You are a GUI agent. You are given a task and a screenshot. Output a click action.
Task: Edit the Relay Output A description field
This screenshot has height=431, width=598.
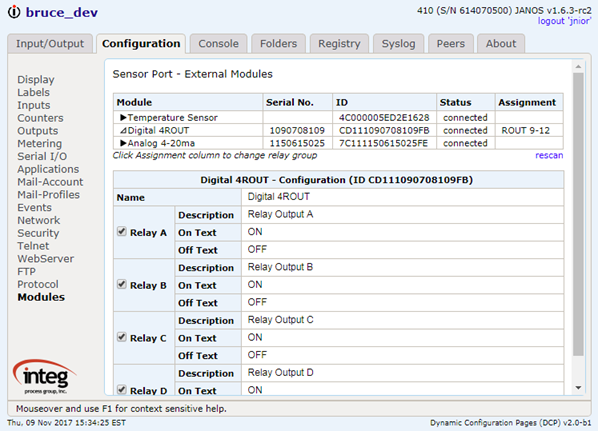click(402, 214)
